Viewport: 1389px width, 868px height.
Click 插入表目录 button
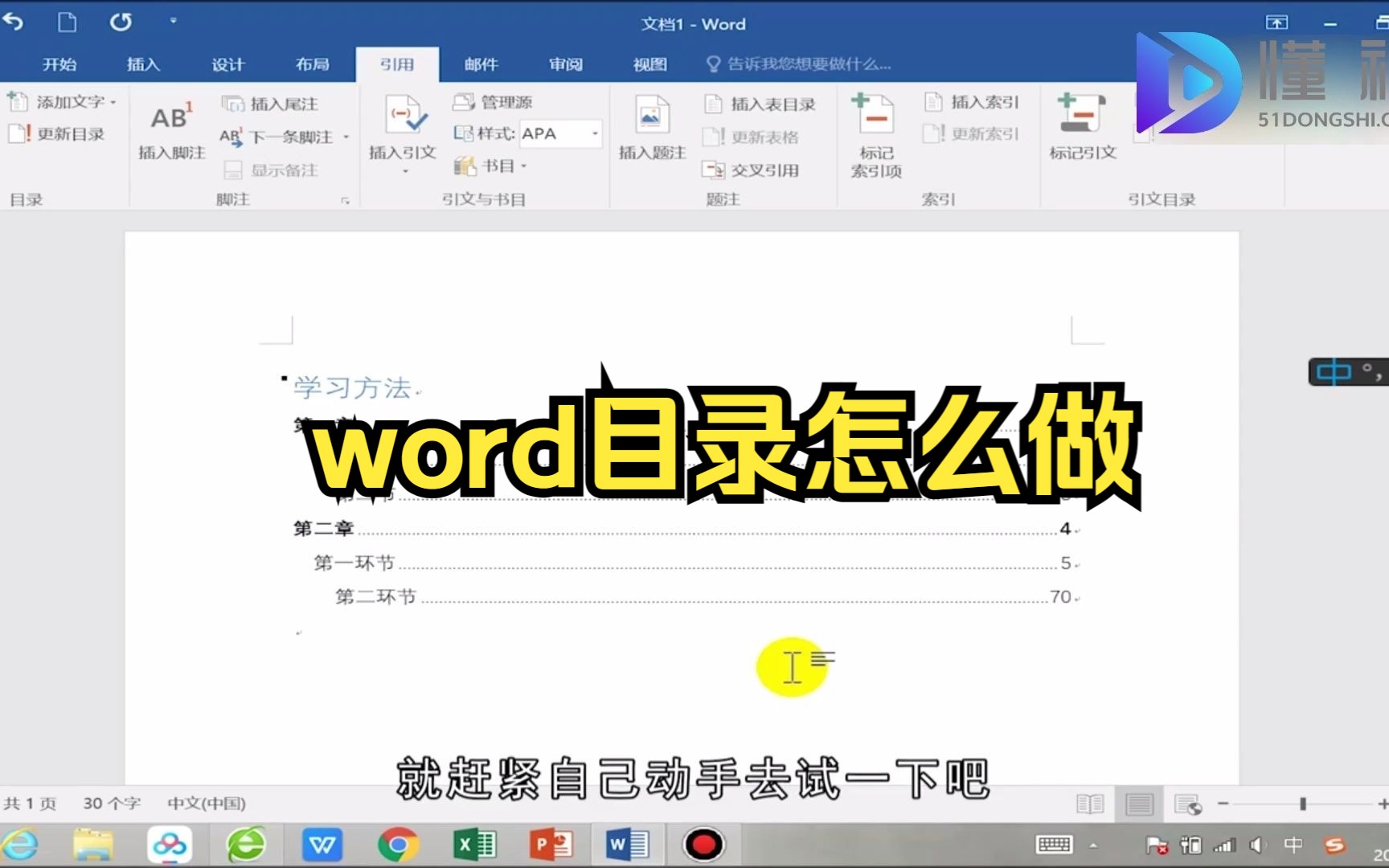[760, 104]
